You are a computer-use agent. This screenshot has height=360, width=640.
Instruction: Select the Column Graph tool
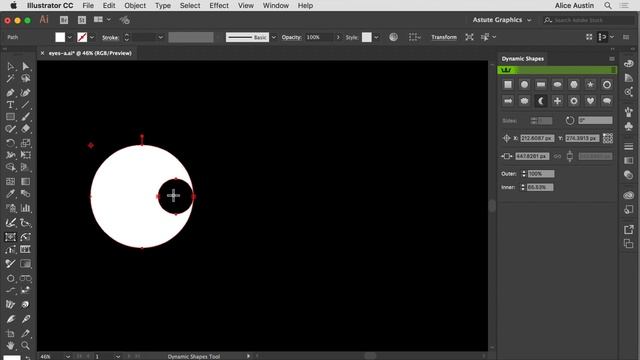(x=26, y=208)
